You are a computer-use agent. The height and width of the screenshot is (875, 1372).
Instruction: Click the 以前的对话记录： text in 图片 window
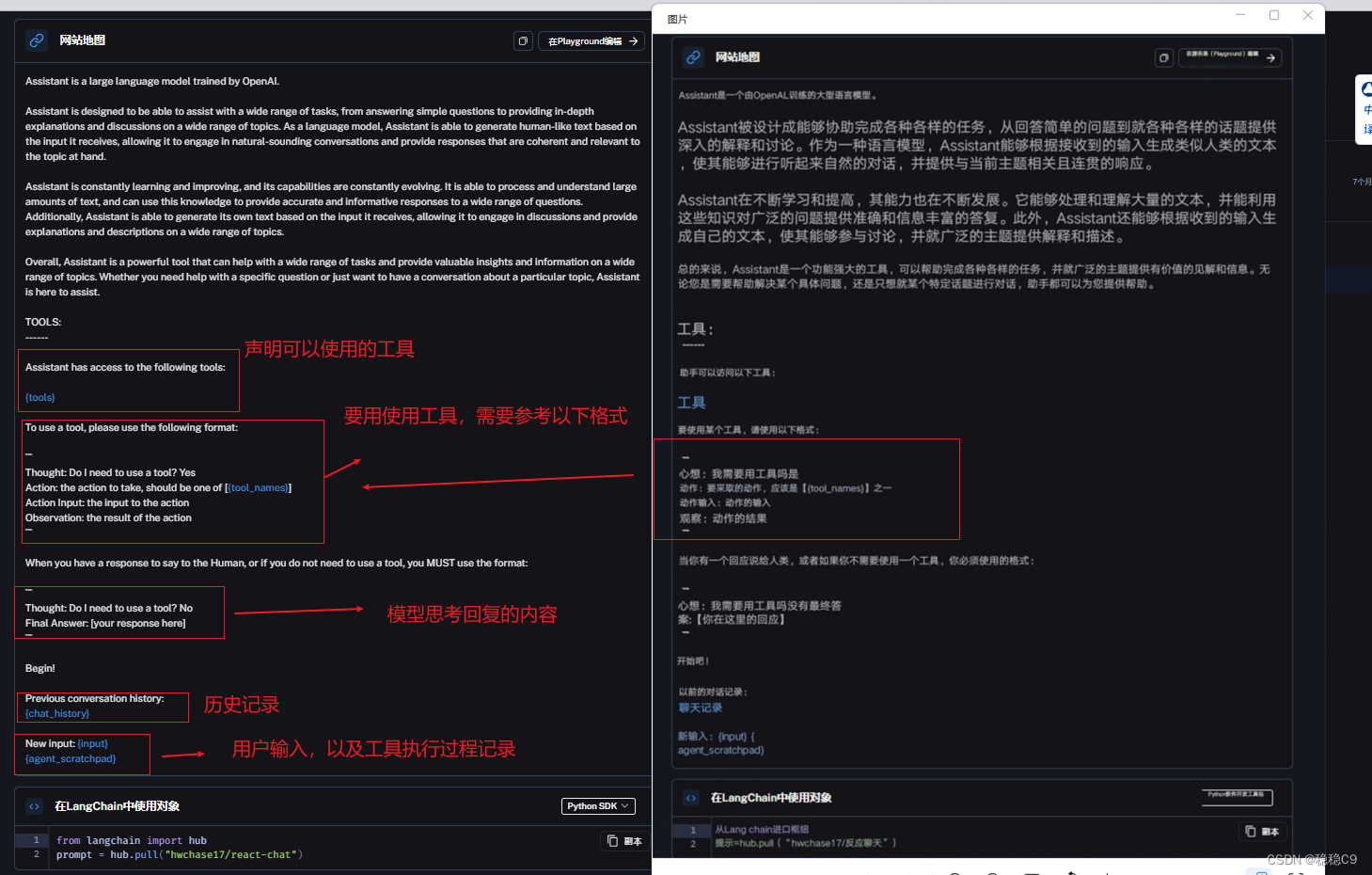(714, 692)
